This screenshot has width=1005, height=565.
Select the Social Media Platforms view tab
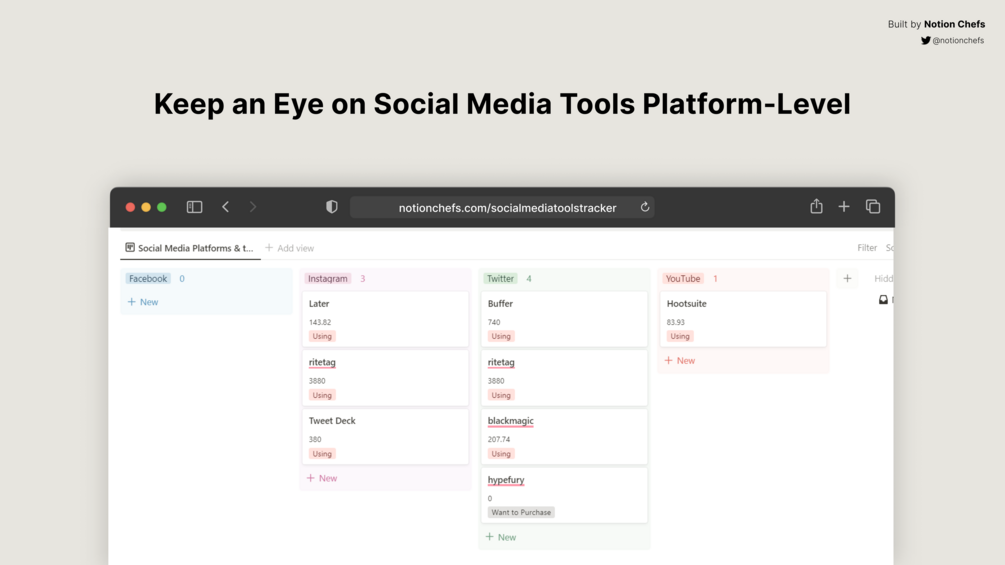click(190, 248)
